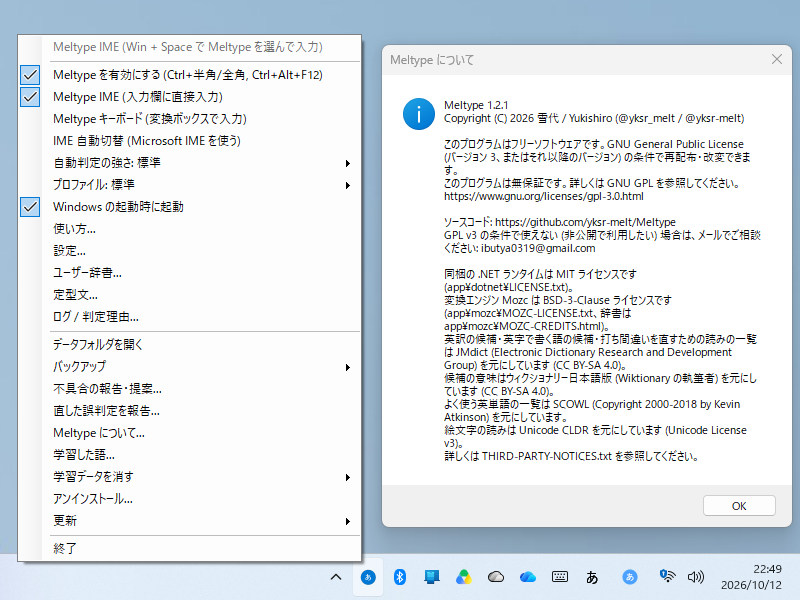Choose 終了 to quit Meltype
The width and height of the screenshot is (800, 600).
[x=189, y=548]
